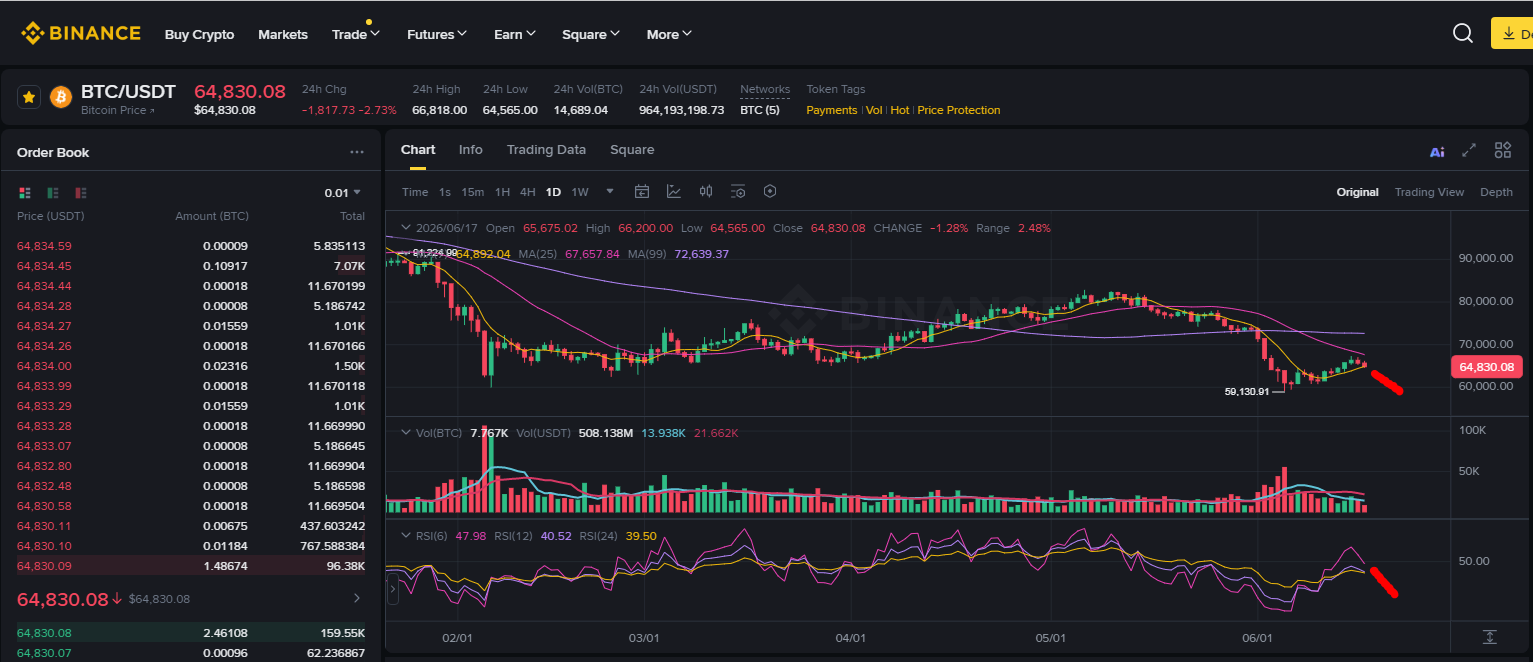Toggle the BTC/USDT favorite star
The width and height of the screenshot is (1533, 662).
pyautogui.click(x=29, y=97)
